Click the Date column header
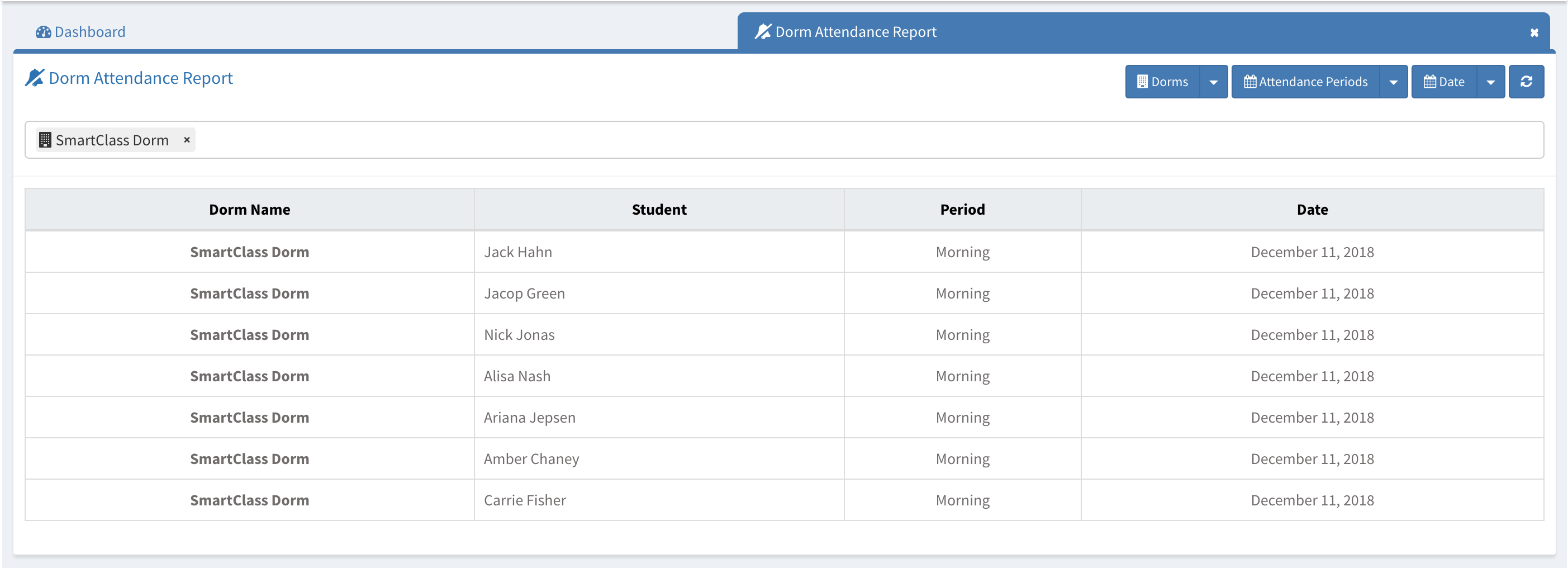This screenshot has height=568, width=1568. pos(1312,210)
